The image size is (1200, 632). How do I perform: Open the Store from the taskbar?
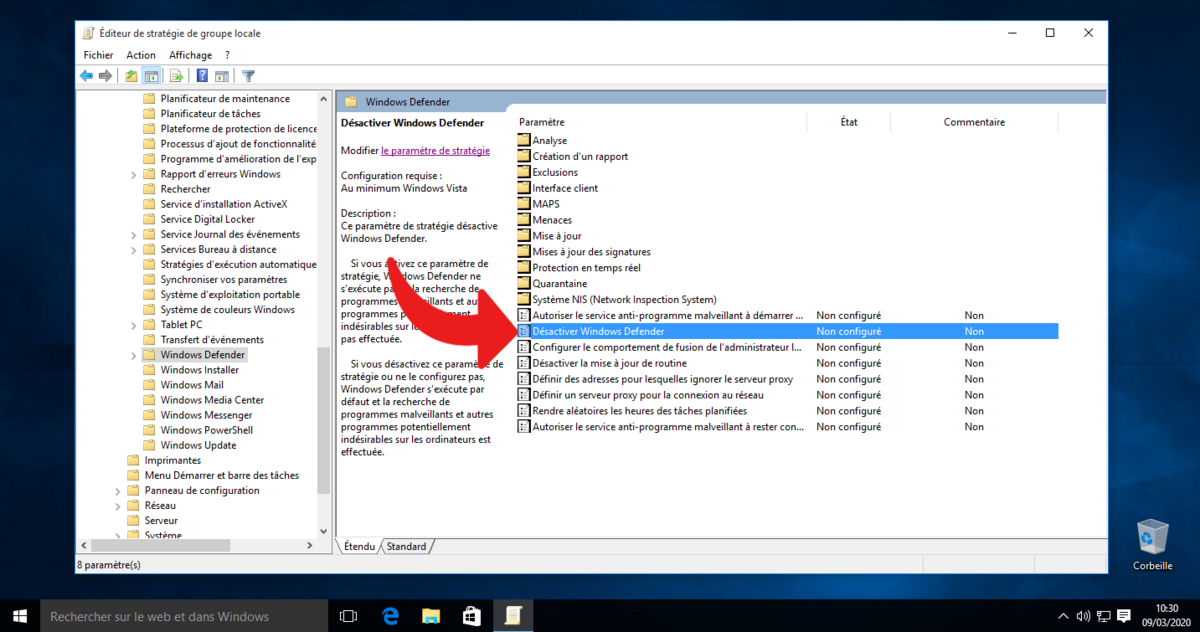[x=471, y=616]
